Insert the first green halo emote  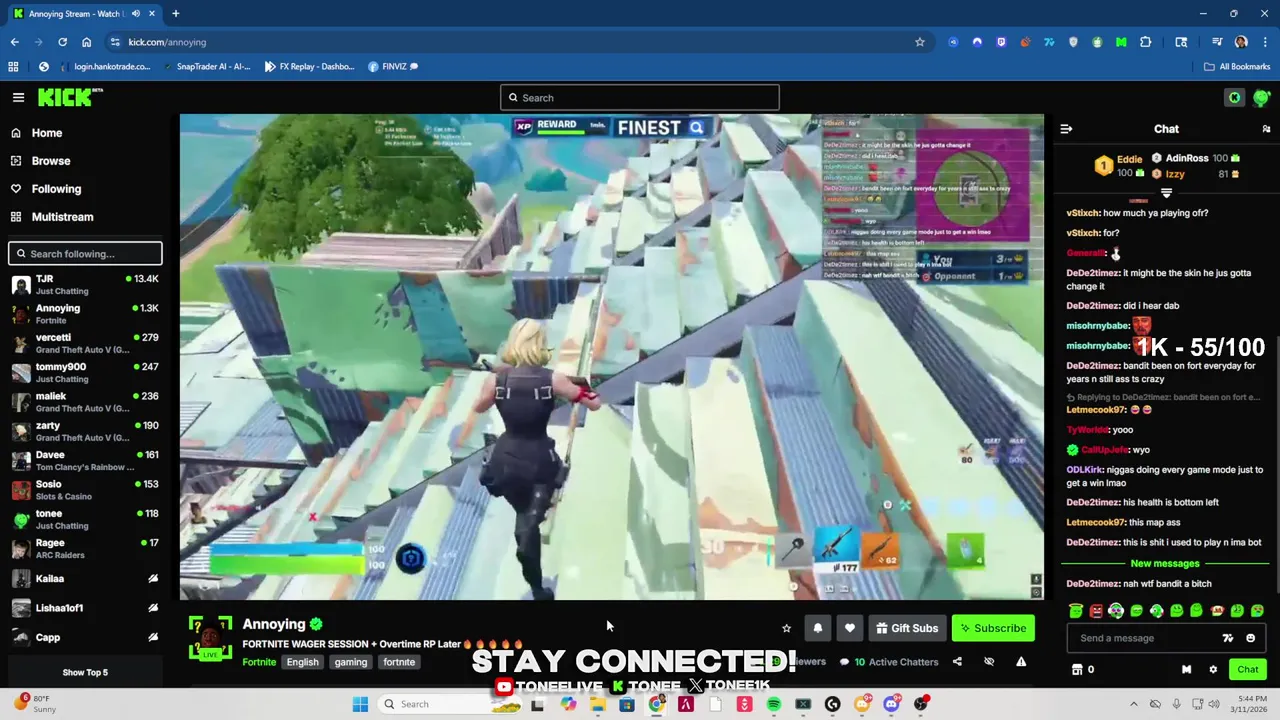(x=1076, y=610)
